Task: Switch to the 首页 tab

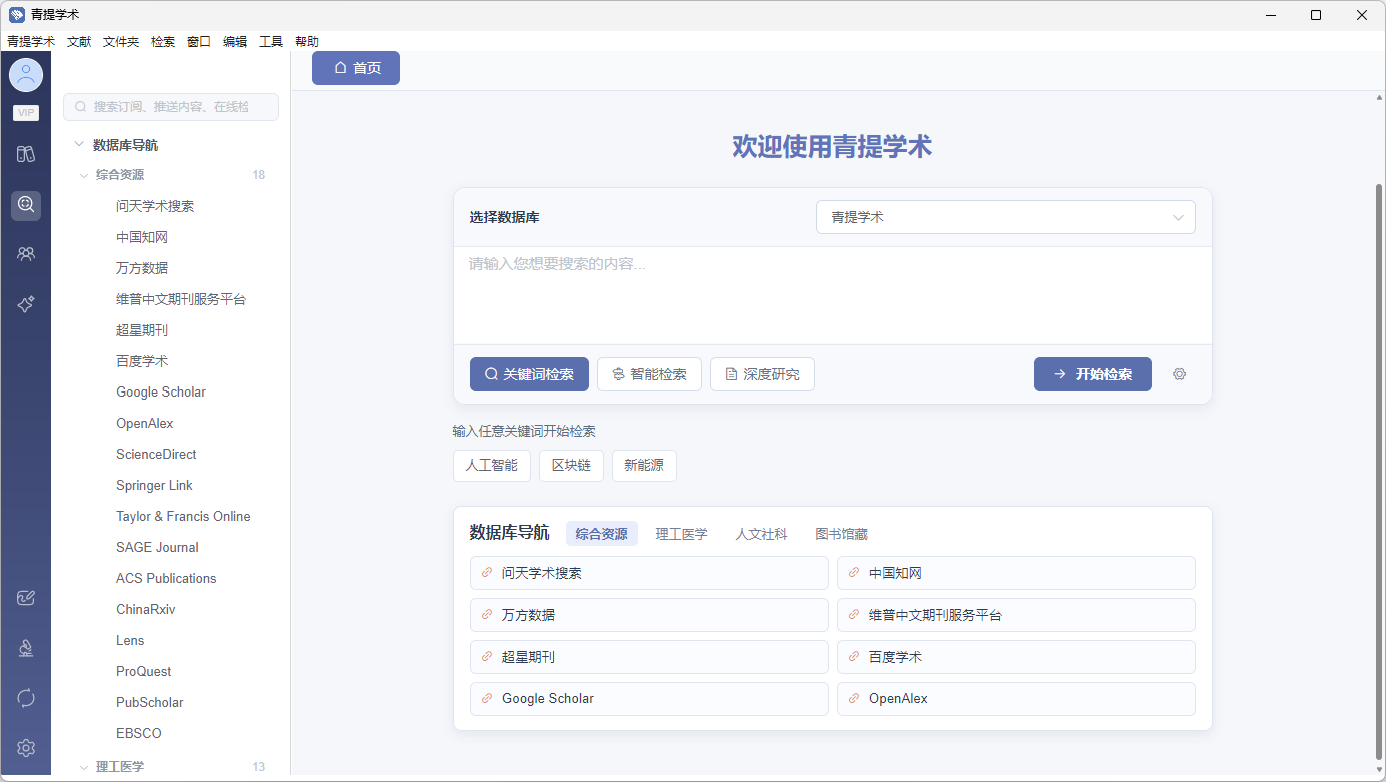Action: click(x=356, y=68)
